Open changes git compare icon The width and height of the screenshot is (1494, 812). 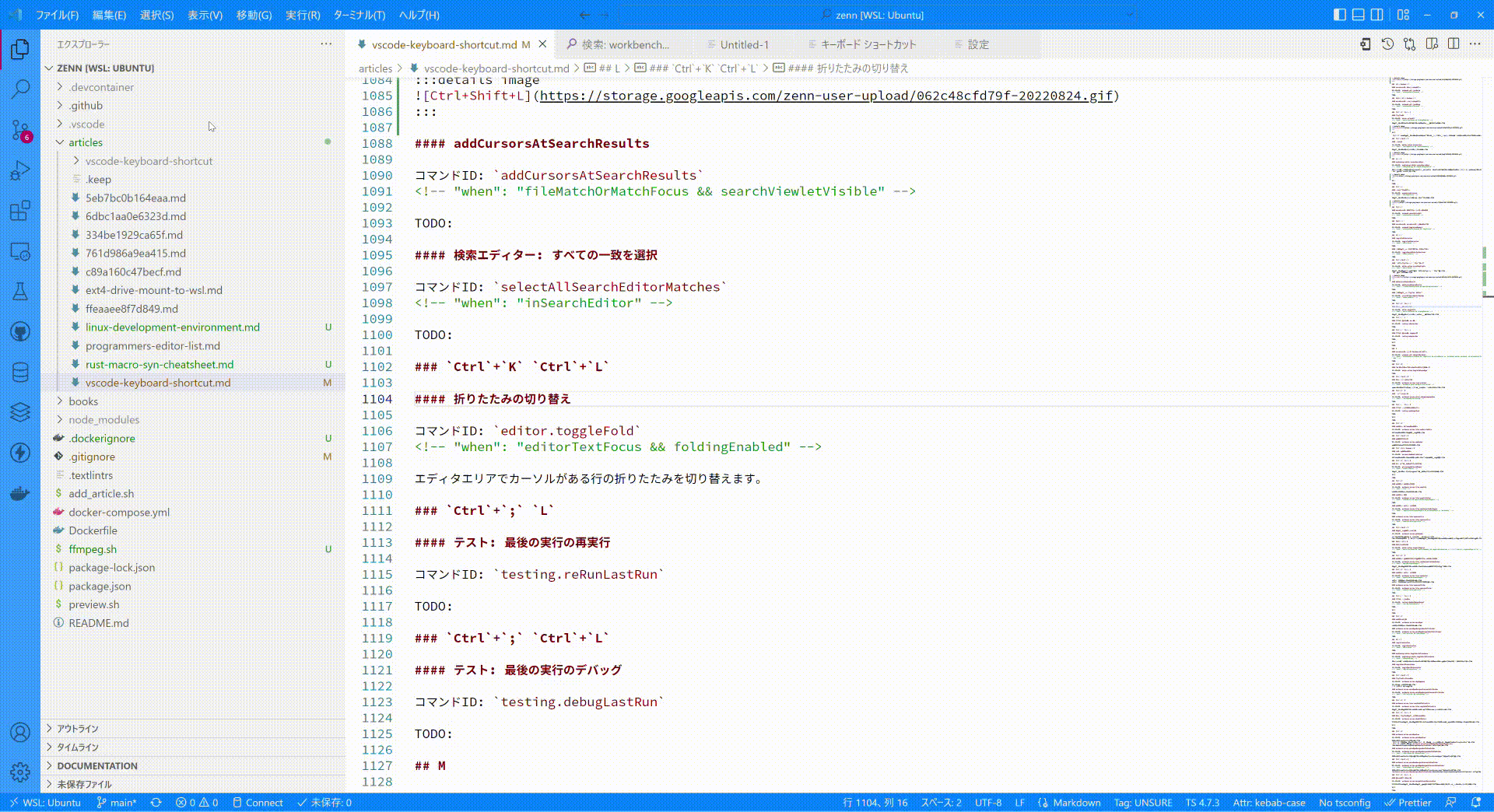point(1409,44)
